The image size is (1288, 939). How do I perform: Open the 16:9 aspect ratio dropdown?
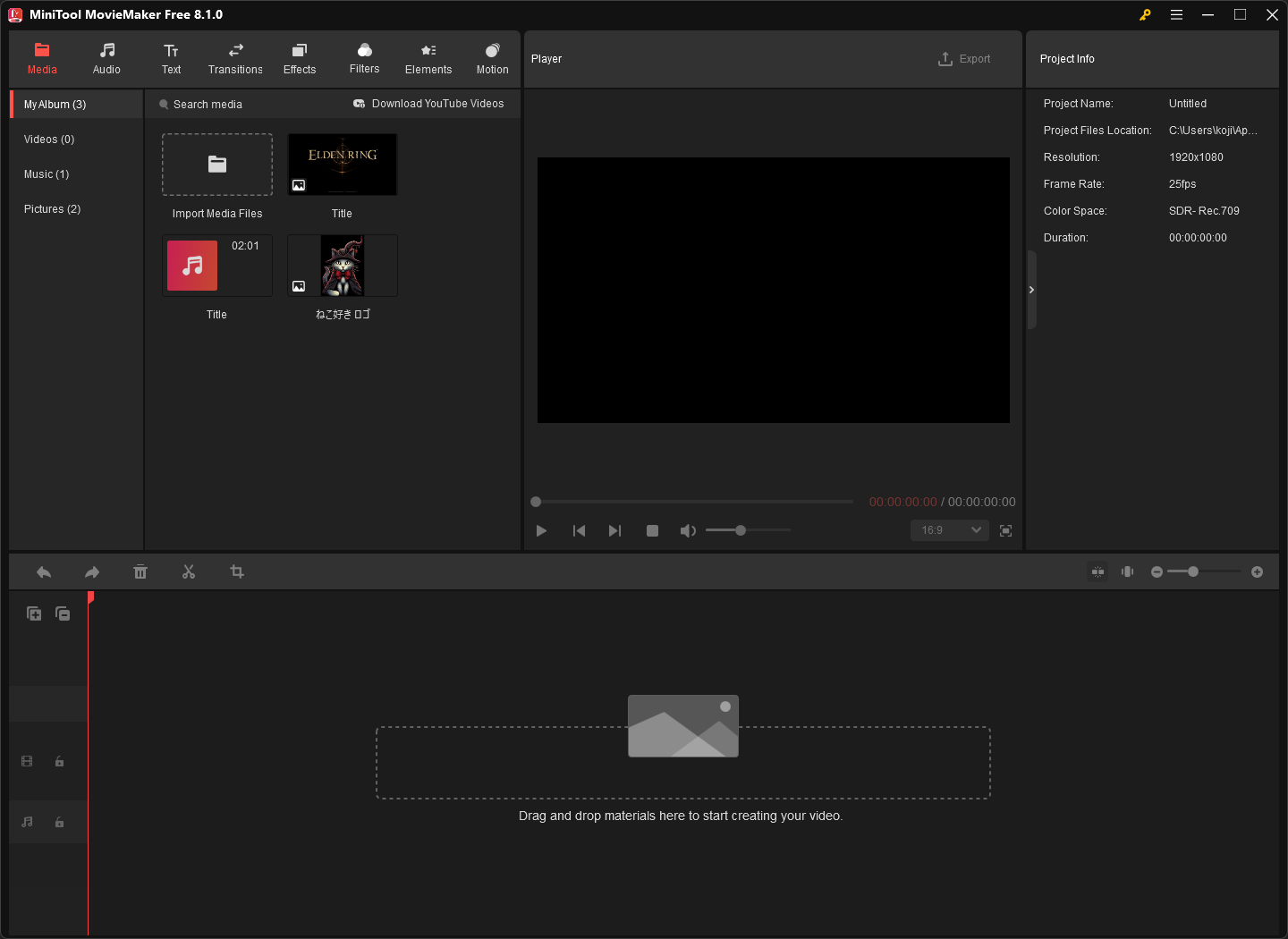pos(950,530)
